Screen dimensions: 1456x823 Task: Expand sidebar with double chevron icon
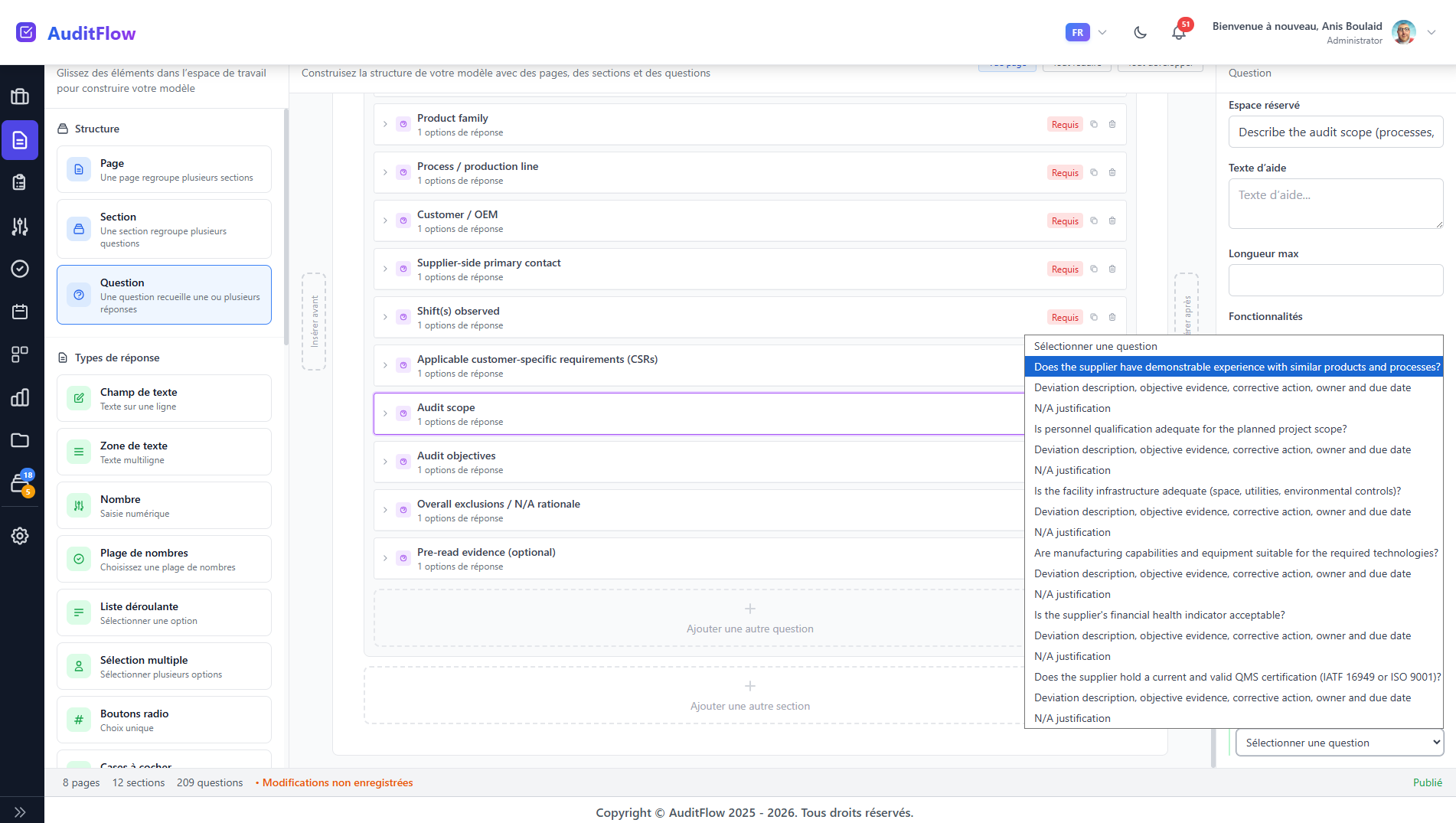click(20, 812)
